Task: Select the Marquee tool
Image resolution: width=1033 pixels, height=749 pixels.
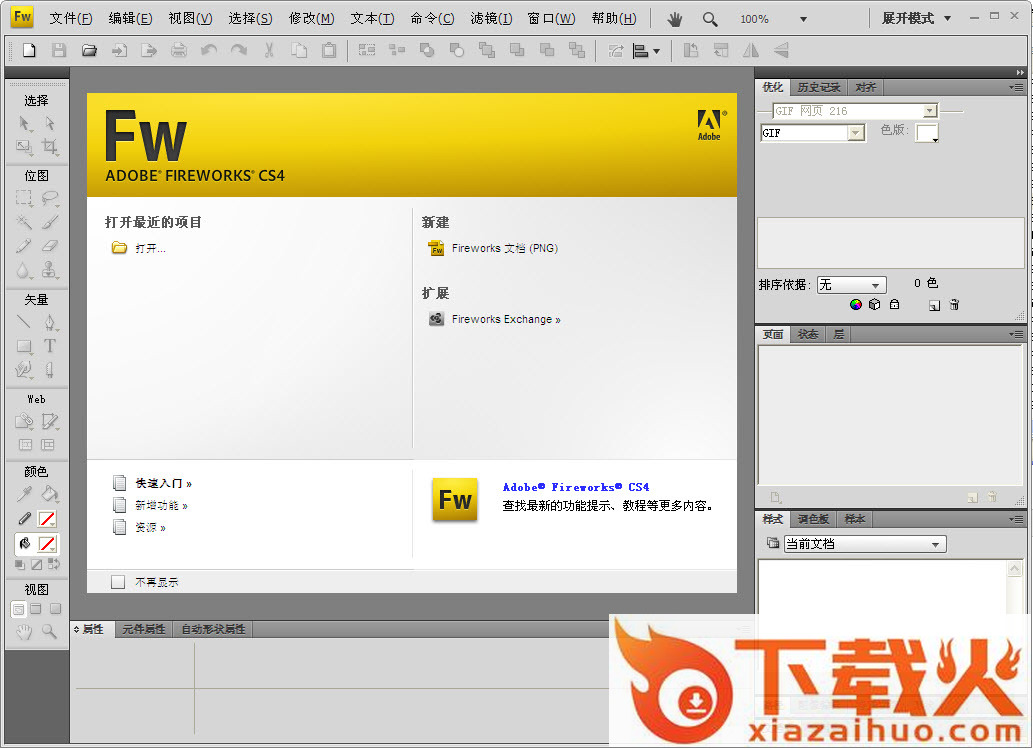Action: pos(24,198)
